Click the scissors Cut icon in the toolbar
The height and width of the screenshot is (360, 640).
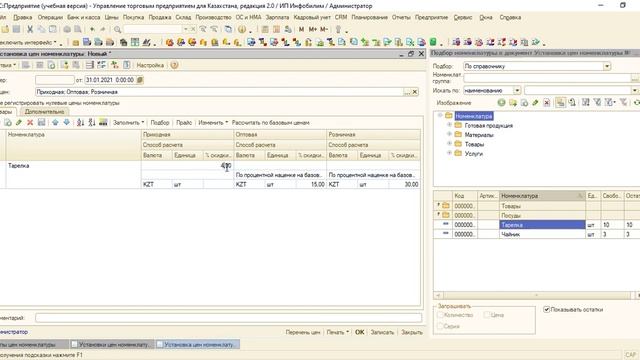point(30,29)
